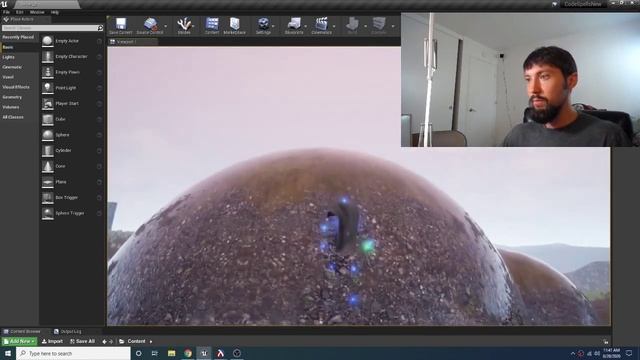Expand the Source Control dropdown arrow
The height and width of the screenshot is (360, 640).
165,26
